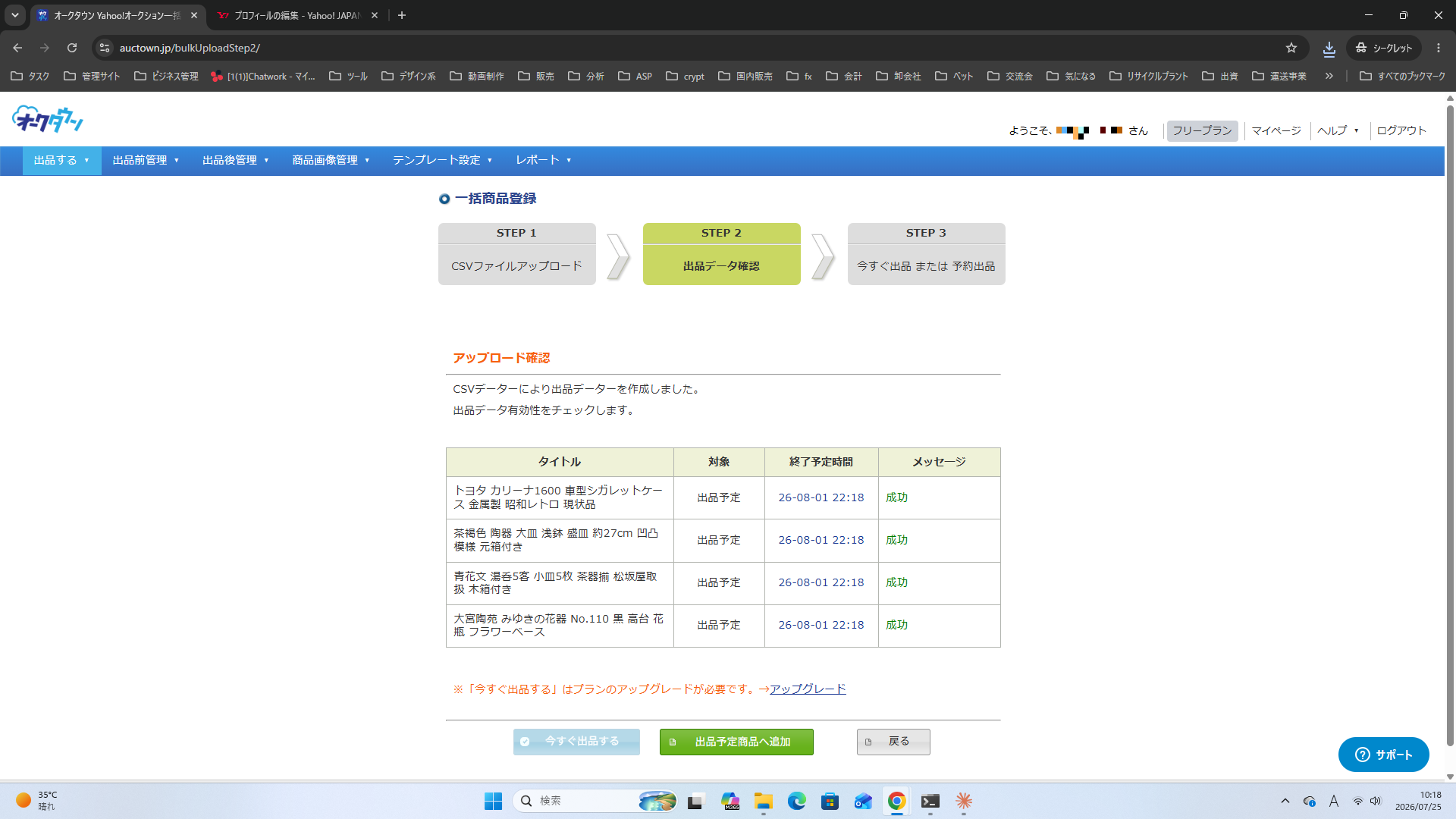Open the crypt bookmark folder
The height and width of the screenshot is (819, 1456).
click(685, 76)
